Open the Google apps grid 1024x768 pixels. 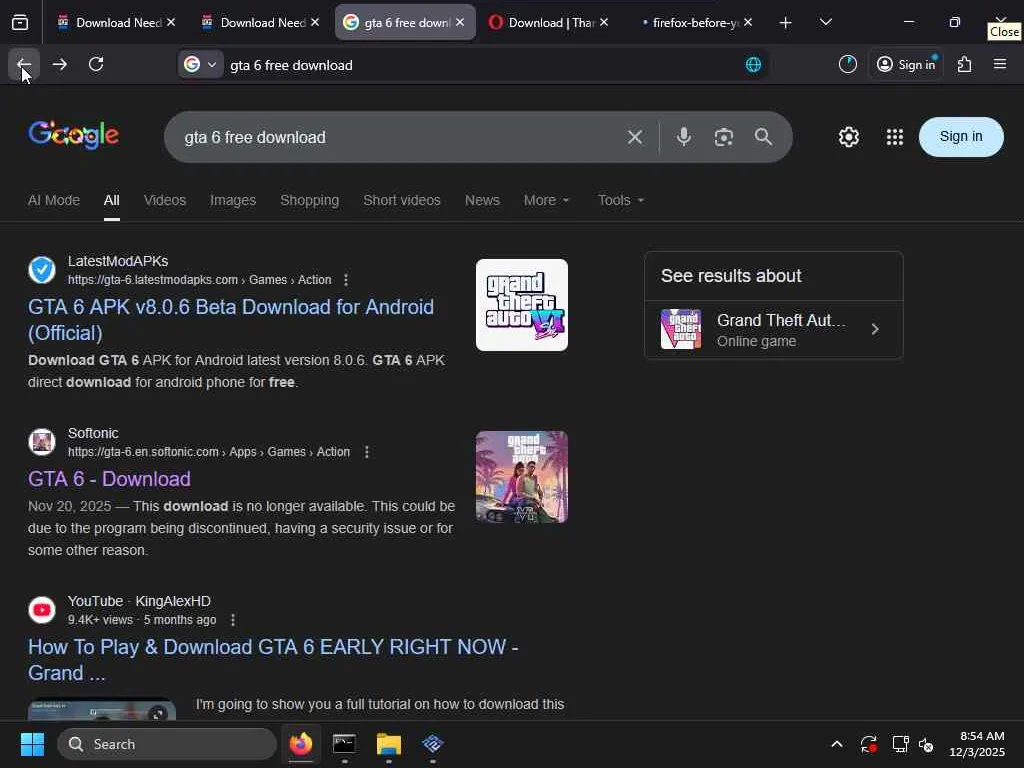(x=895, y=137)
